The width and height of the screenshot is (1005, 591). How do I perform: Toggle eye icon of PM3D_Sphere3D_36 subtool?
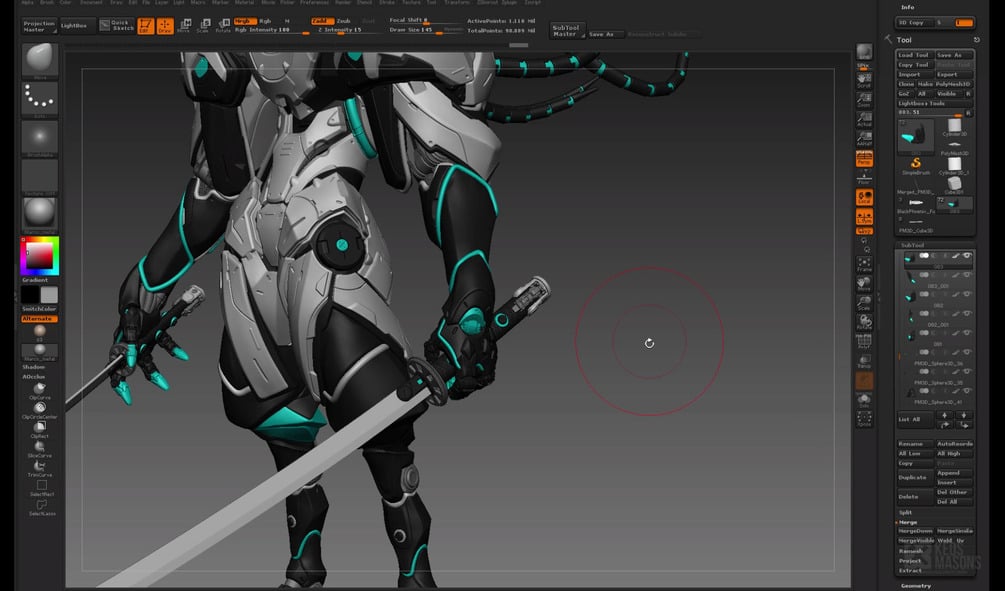[967, 352]
